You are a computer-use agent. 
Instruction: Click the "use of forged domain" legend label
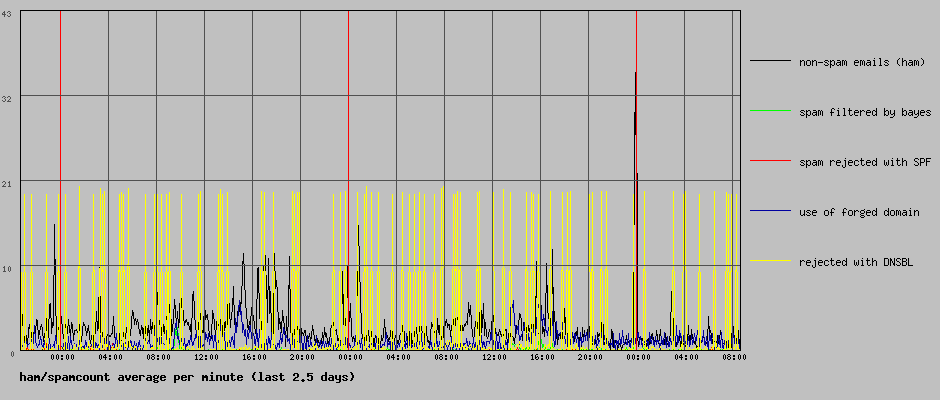[x=859, y=212]
